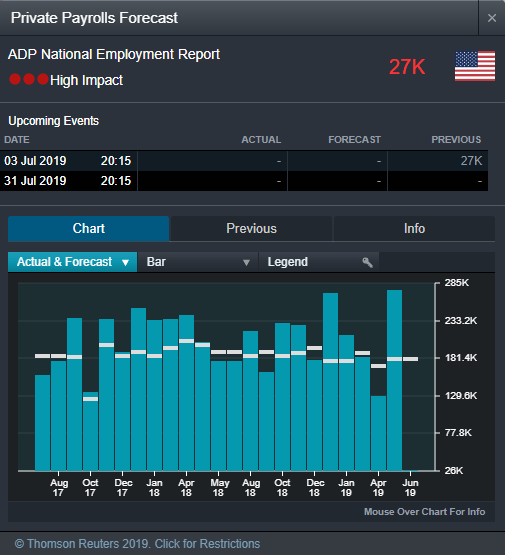
Task: Click the Legend button
Action: (x=319, y=262)
